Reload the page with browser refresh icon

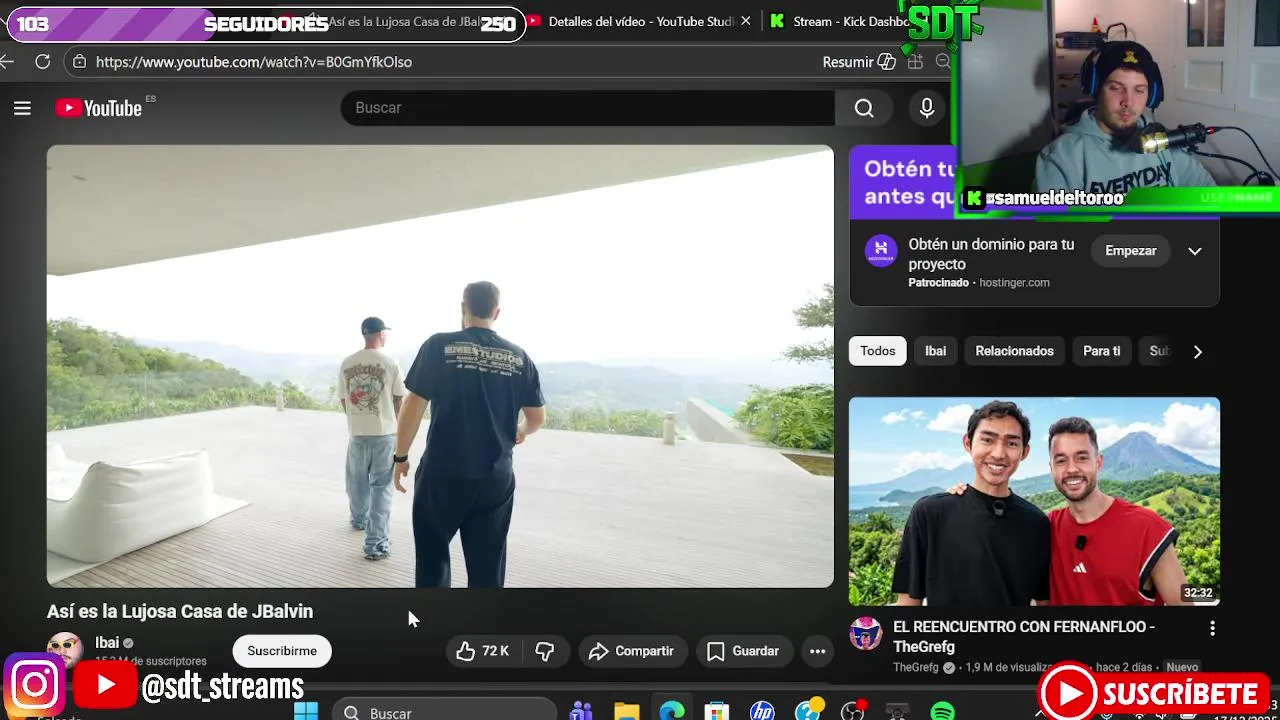[x=42, y=62]
